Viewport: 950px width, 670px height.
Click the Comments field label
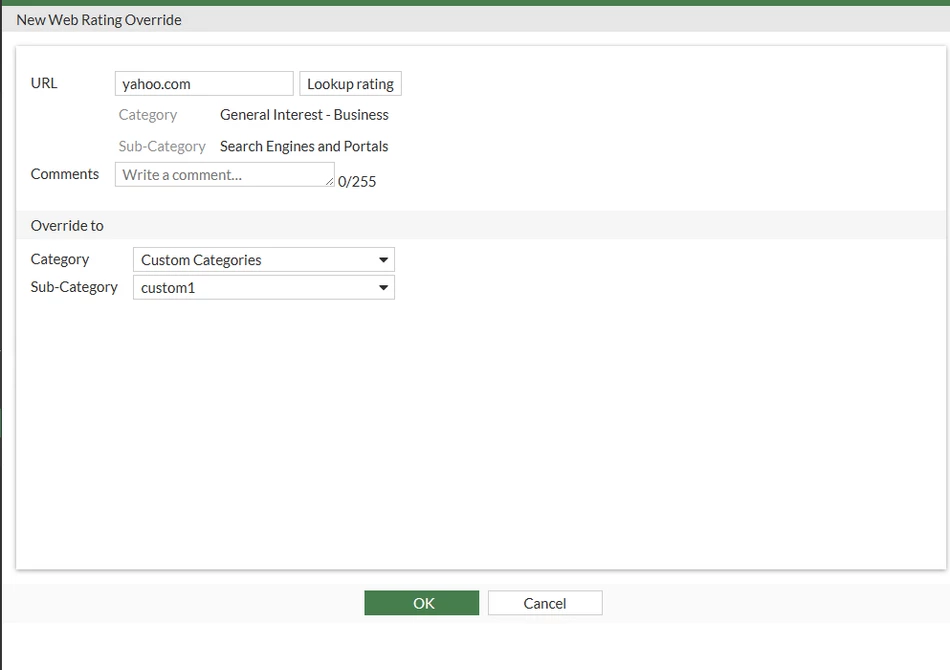65,174
